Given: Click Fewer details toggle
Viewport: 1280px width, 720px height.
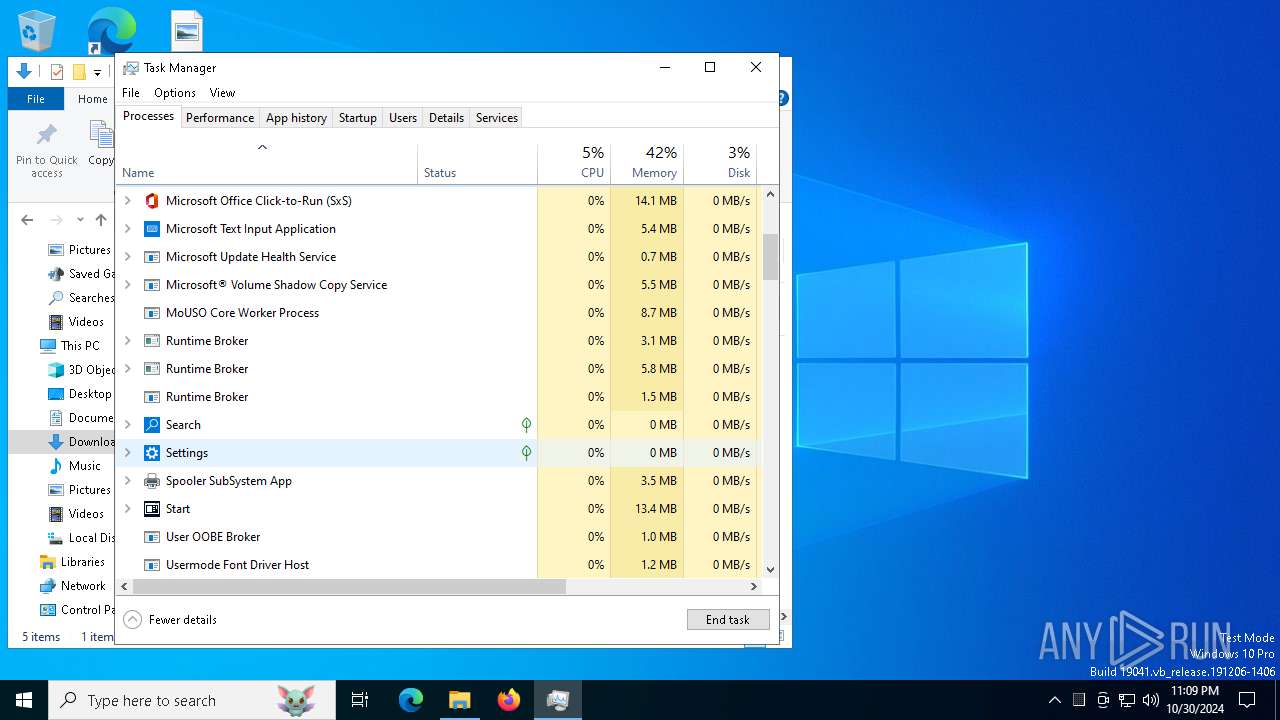Looking at the screenshot, I should click(x=170, y=620).
